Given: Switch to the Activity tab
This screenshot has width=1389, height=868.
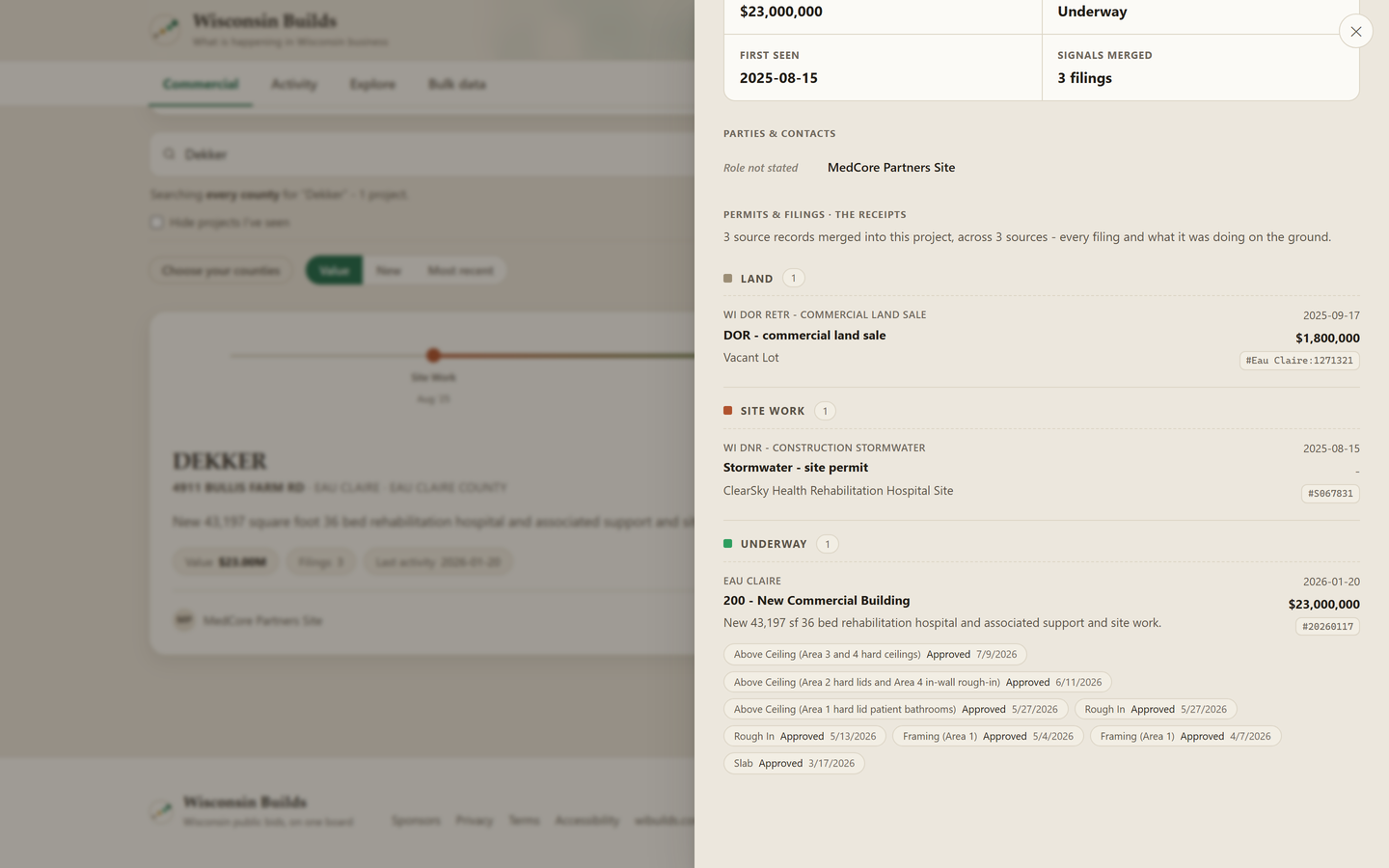Looking at the screenshot, I should tap(294, 85).
